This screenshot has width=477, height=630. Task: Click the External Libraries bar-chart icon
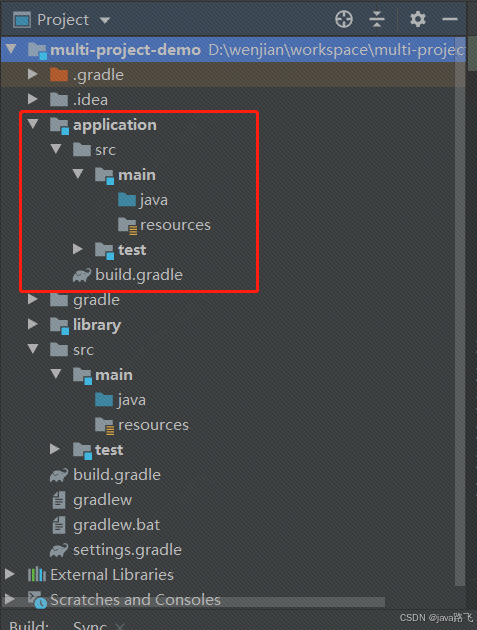point(37,575)
